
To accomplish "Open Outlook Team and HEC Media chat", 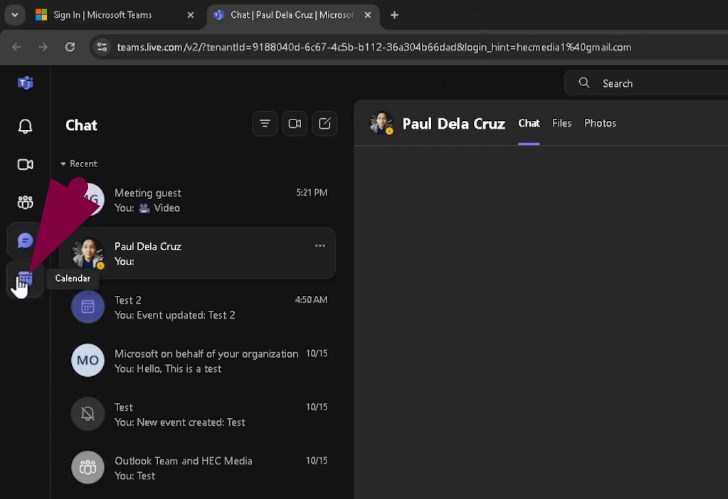I will [199, 468].
